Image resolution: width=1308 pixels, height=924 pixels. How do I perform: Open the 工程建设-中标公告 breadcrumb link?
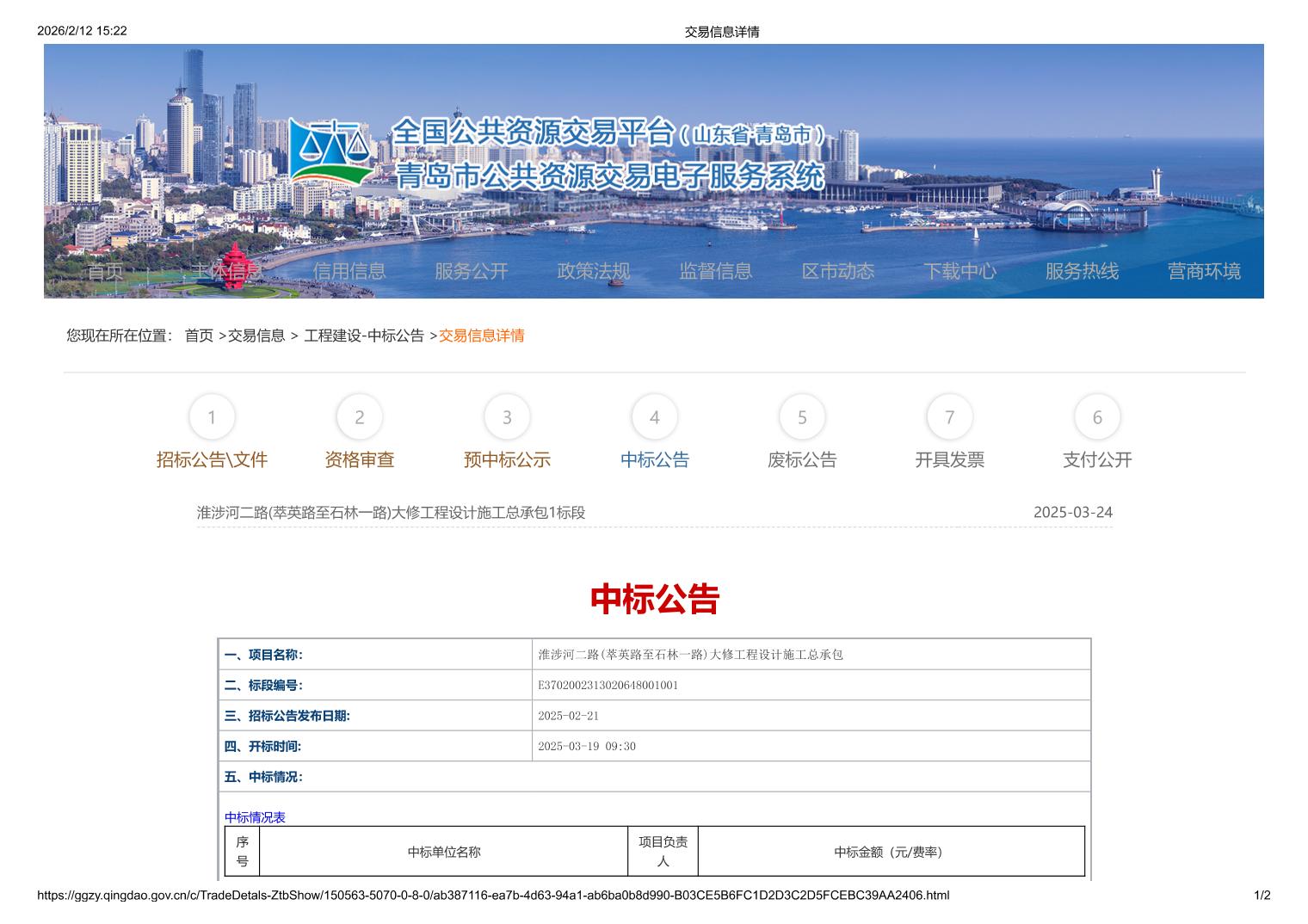tap(364, 336)
